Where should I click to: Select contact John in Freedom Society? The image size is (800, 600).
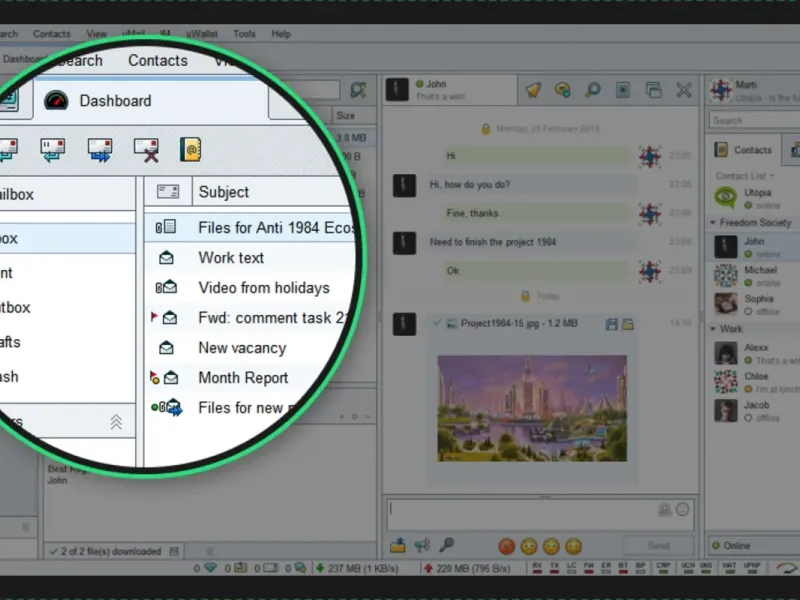[x=753, y=247]
